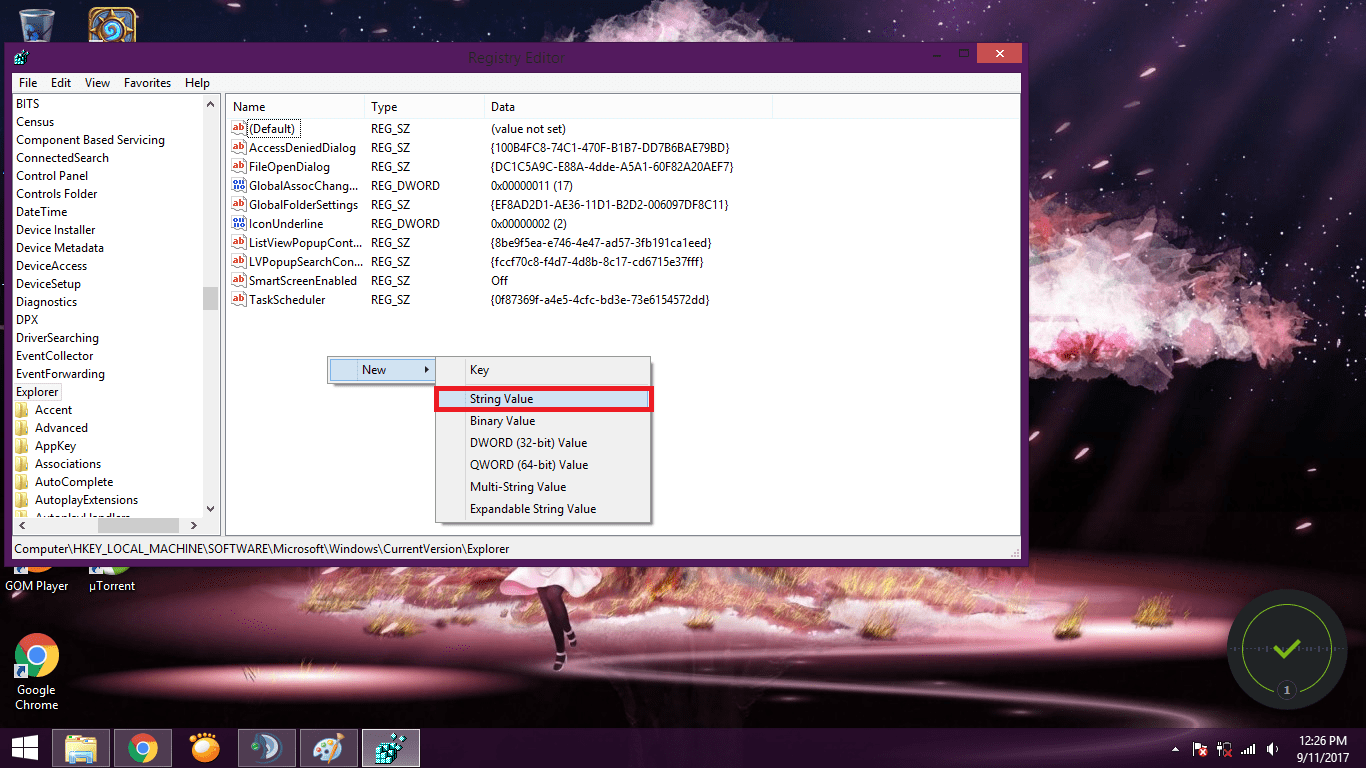Select Multi-String Value from the context menu

pos(519,486)
